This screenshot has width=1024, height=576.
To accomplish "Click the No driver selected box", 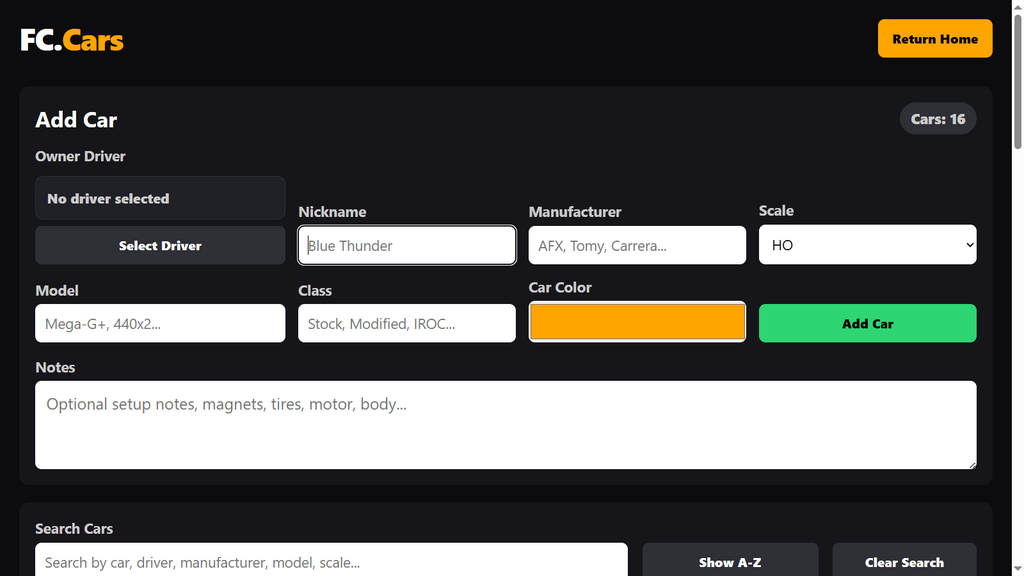I will click(160, 198).
